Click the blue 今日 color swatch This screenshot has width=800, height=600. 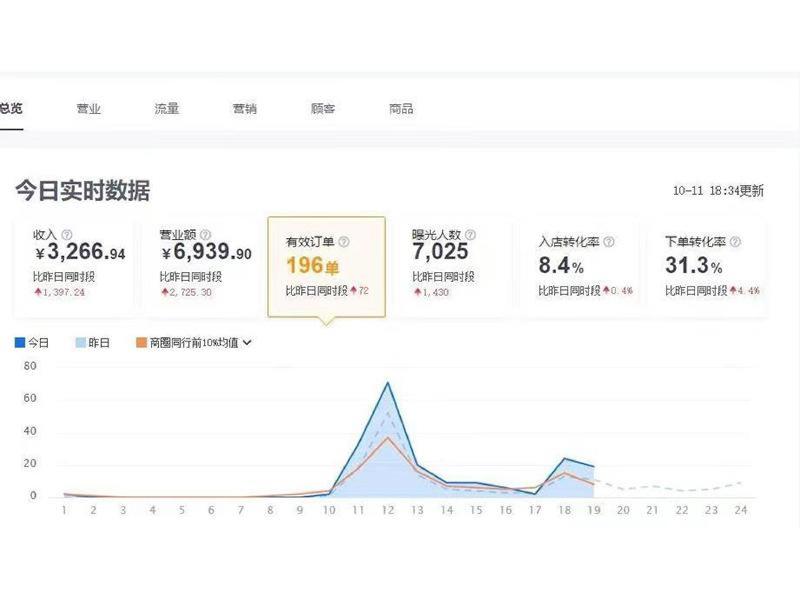click(20, 342)
